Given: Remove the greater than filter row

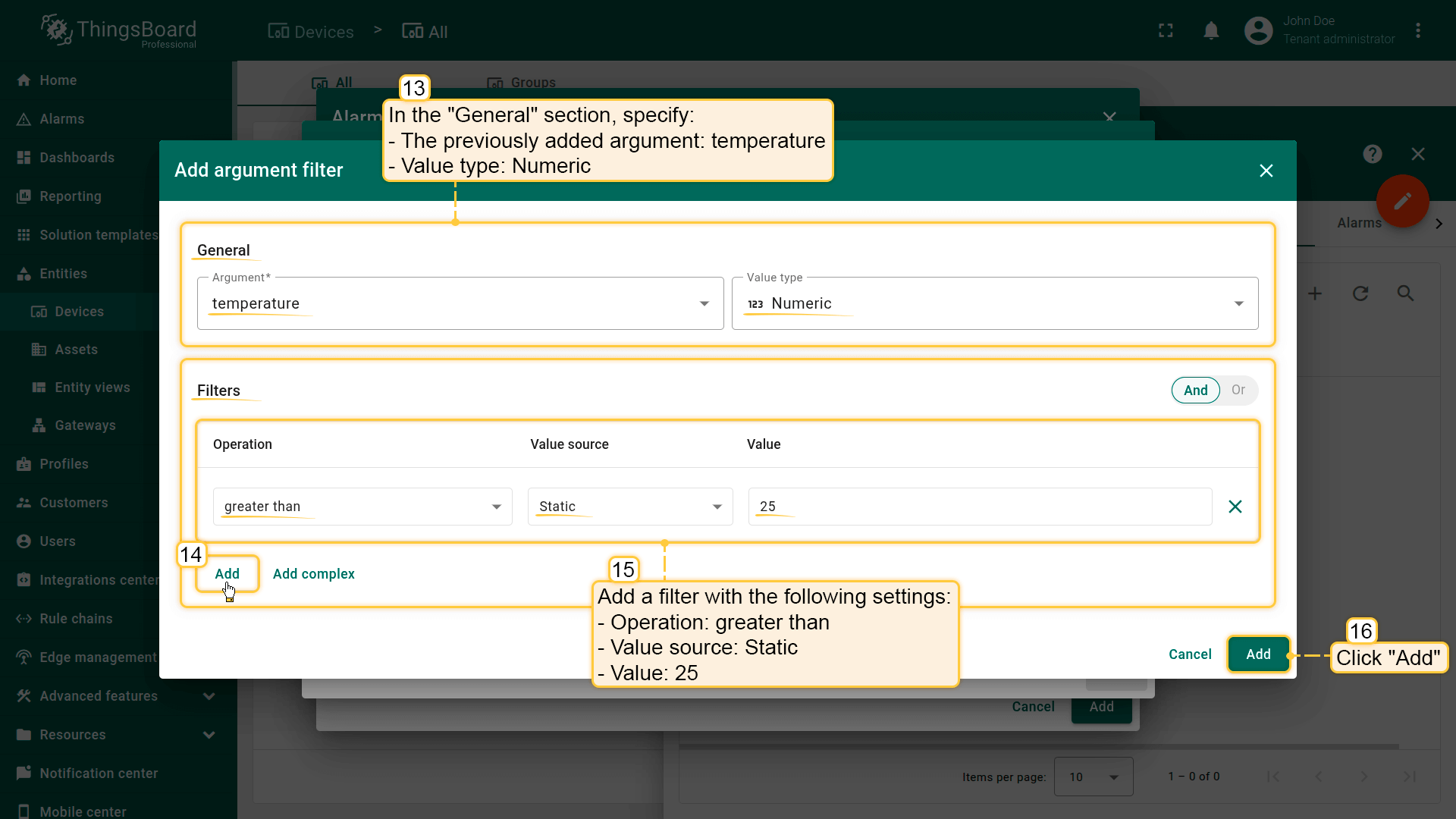Looking at the screenshot, I should tap(1235, 507).
